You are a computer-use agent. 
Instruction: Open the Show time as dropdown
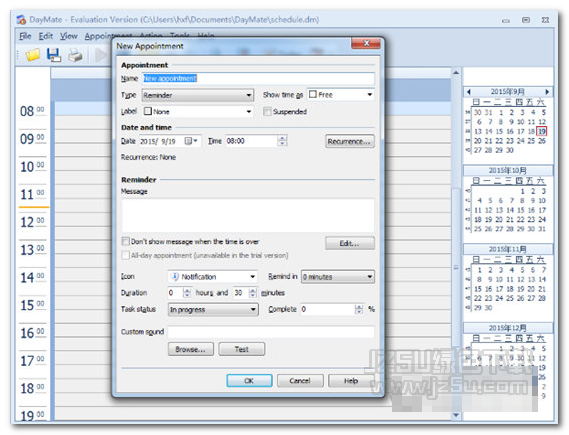coord(341,95)
